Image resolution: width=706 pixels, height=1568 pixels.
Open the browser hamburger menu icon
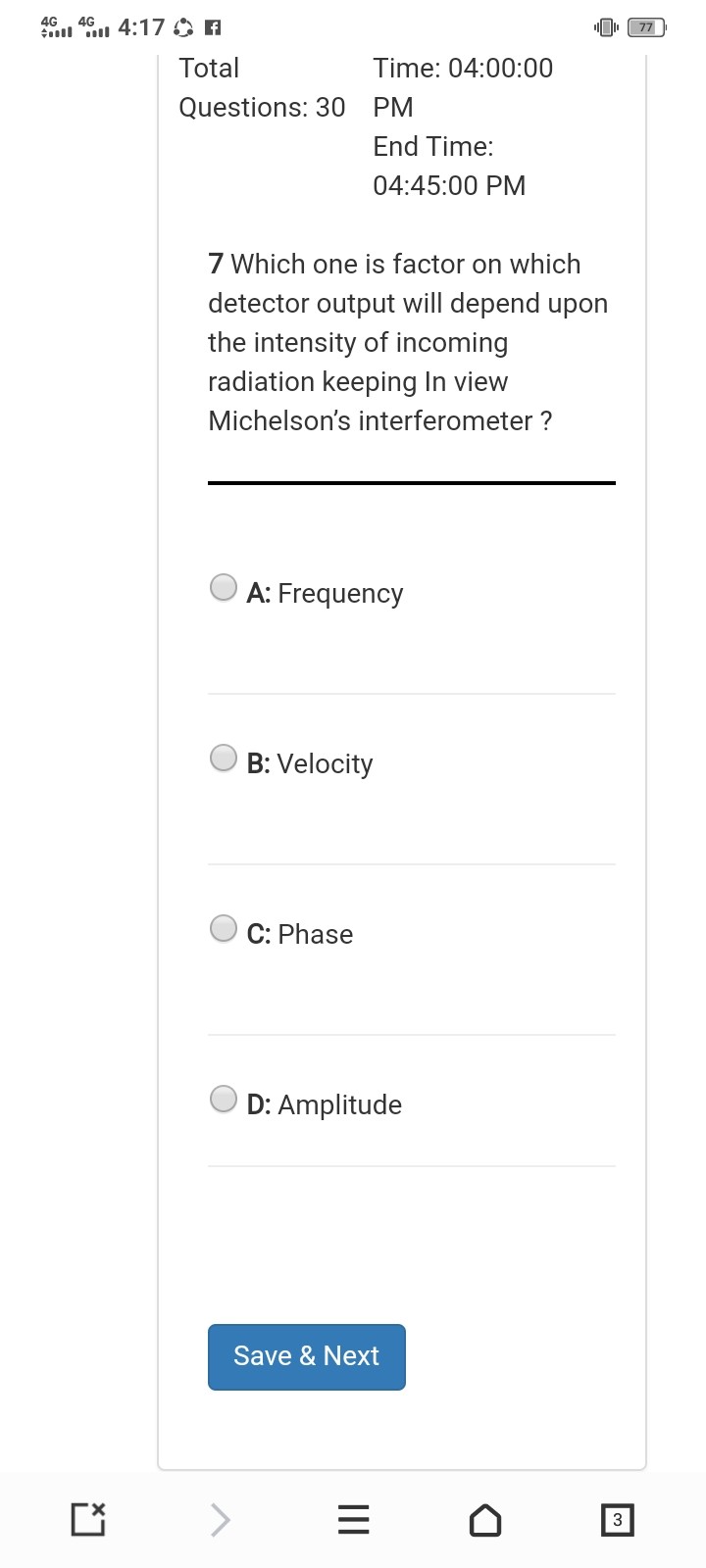[353, 1520]
